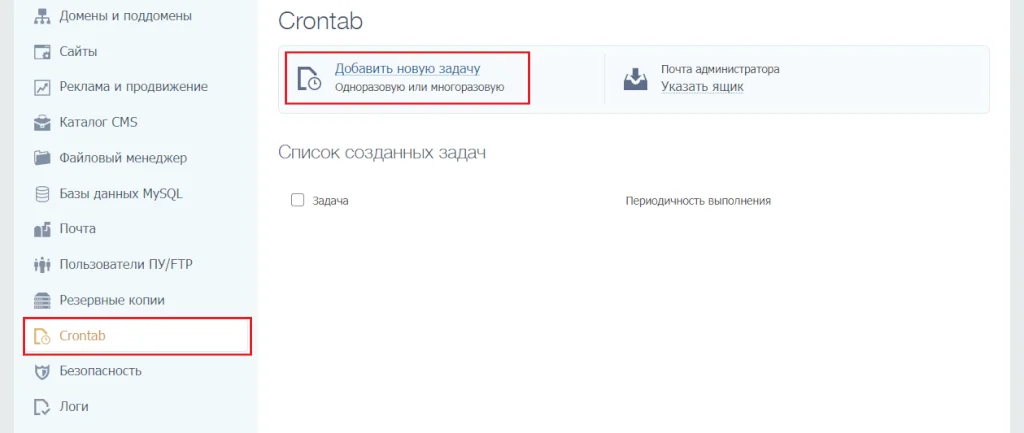The image size is (1024, 433).
Task: Select the Crontab item in sidebar
Action: (82, 336)
